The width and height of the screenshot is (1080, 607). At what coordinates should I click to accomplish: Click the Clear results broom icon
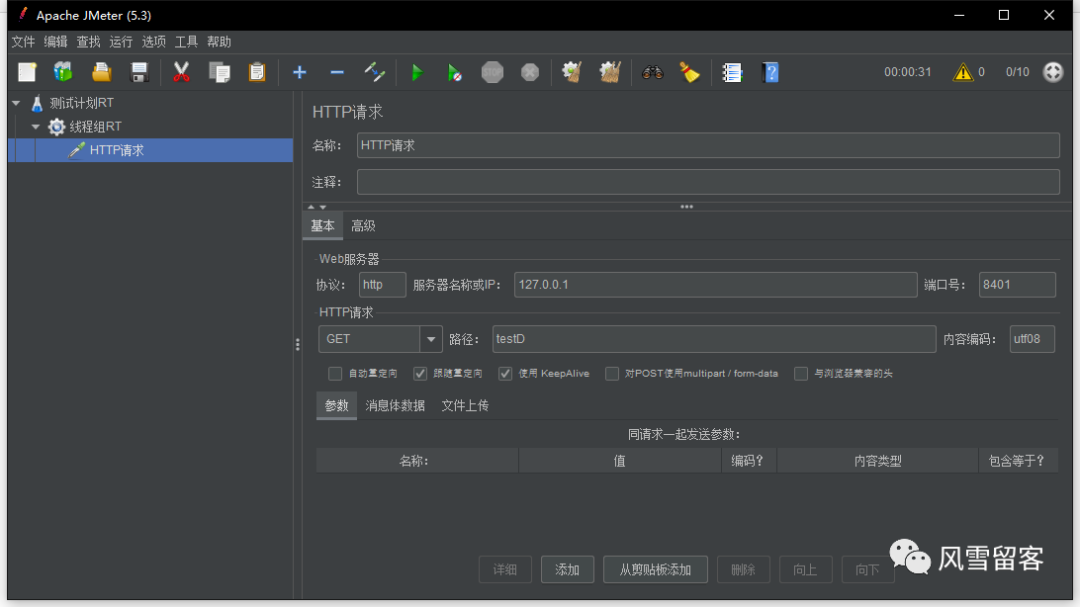572,72
